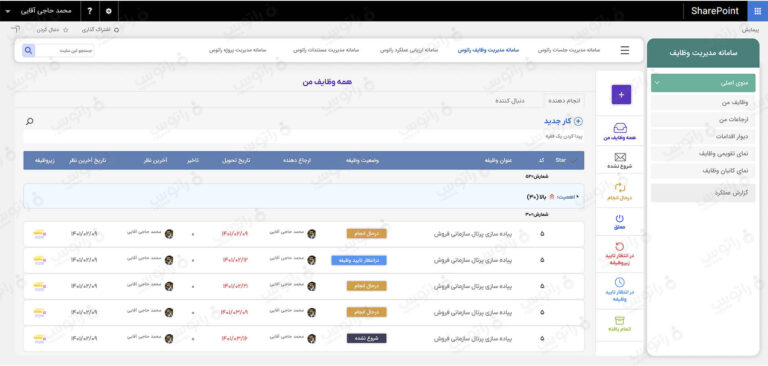The width and height of the screenshot is (768, 366).
Task: Sort by وضعیت وظیفه column header
Action: click(x=362, y=160)
